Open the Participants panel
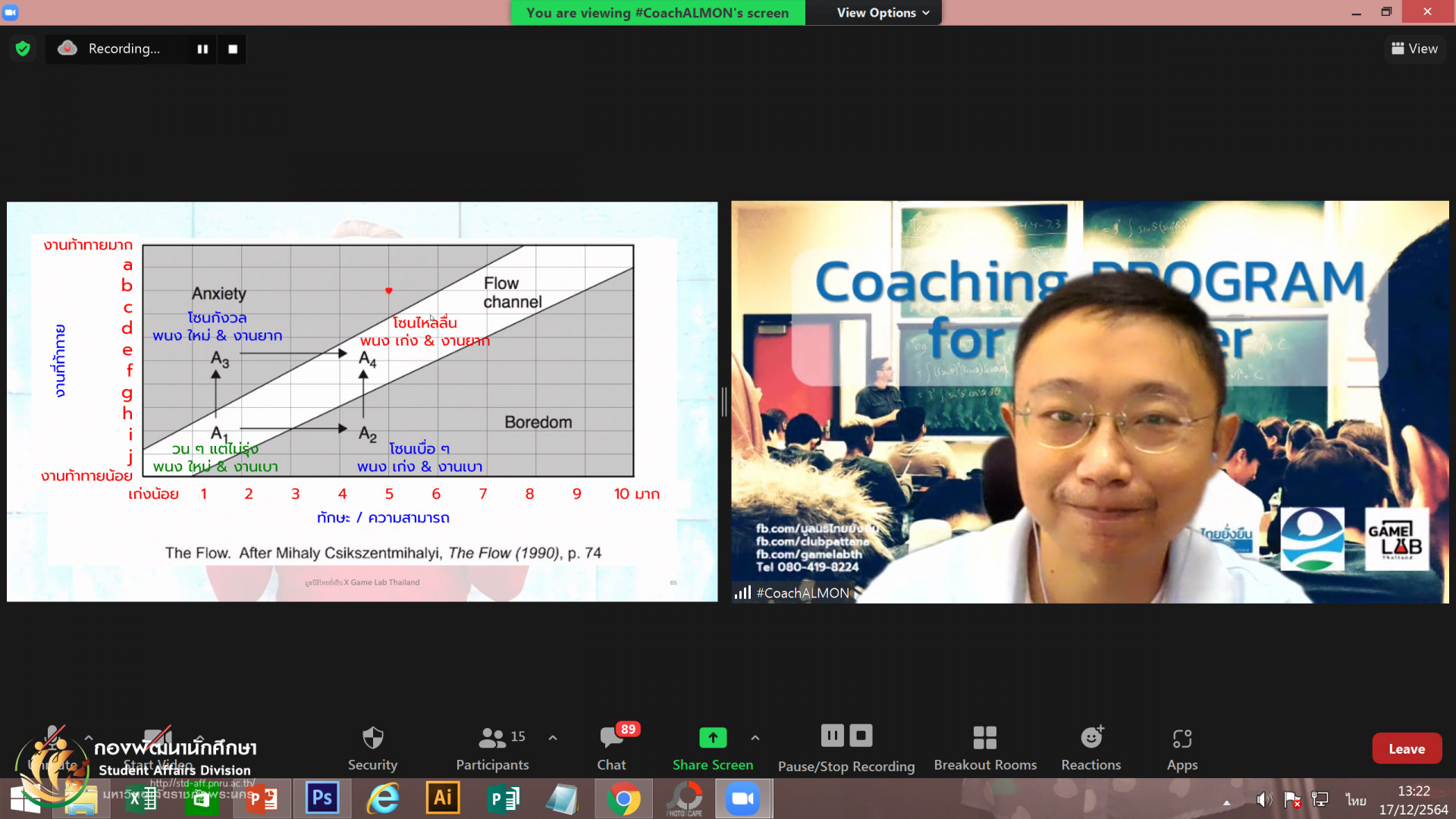The image size is (1456, 819). tap(492, 738)
